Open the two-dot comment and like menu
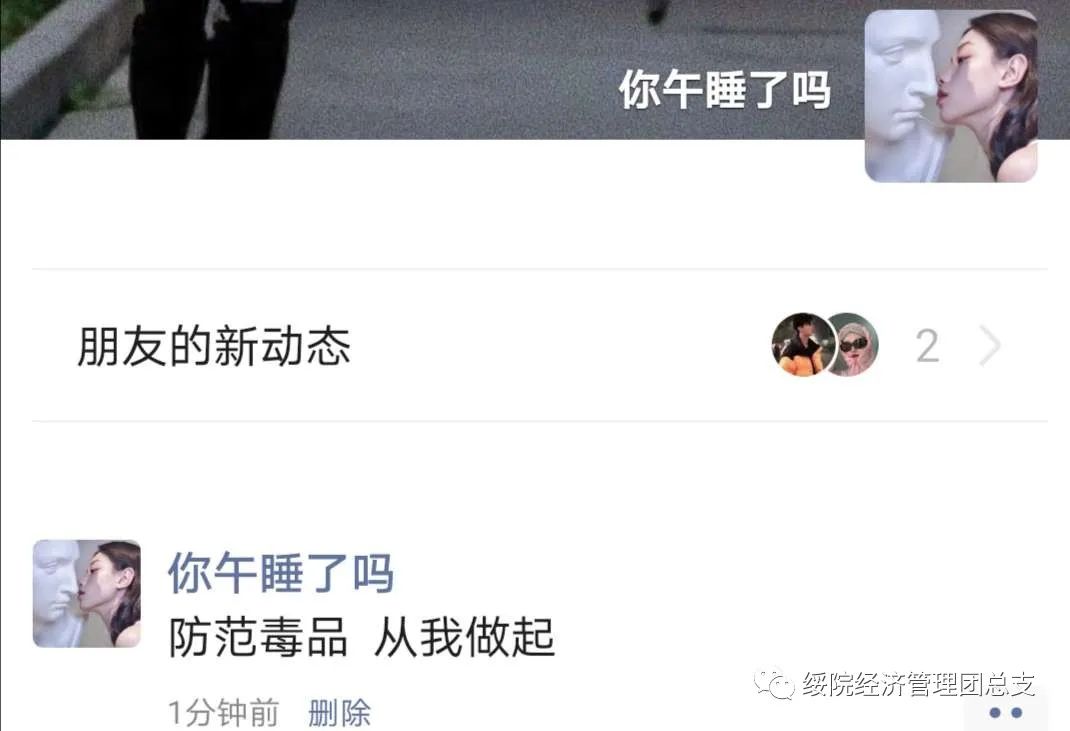The width and height of the screenshot is (1070, 731). [x=1005, y=712]
